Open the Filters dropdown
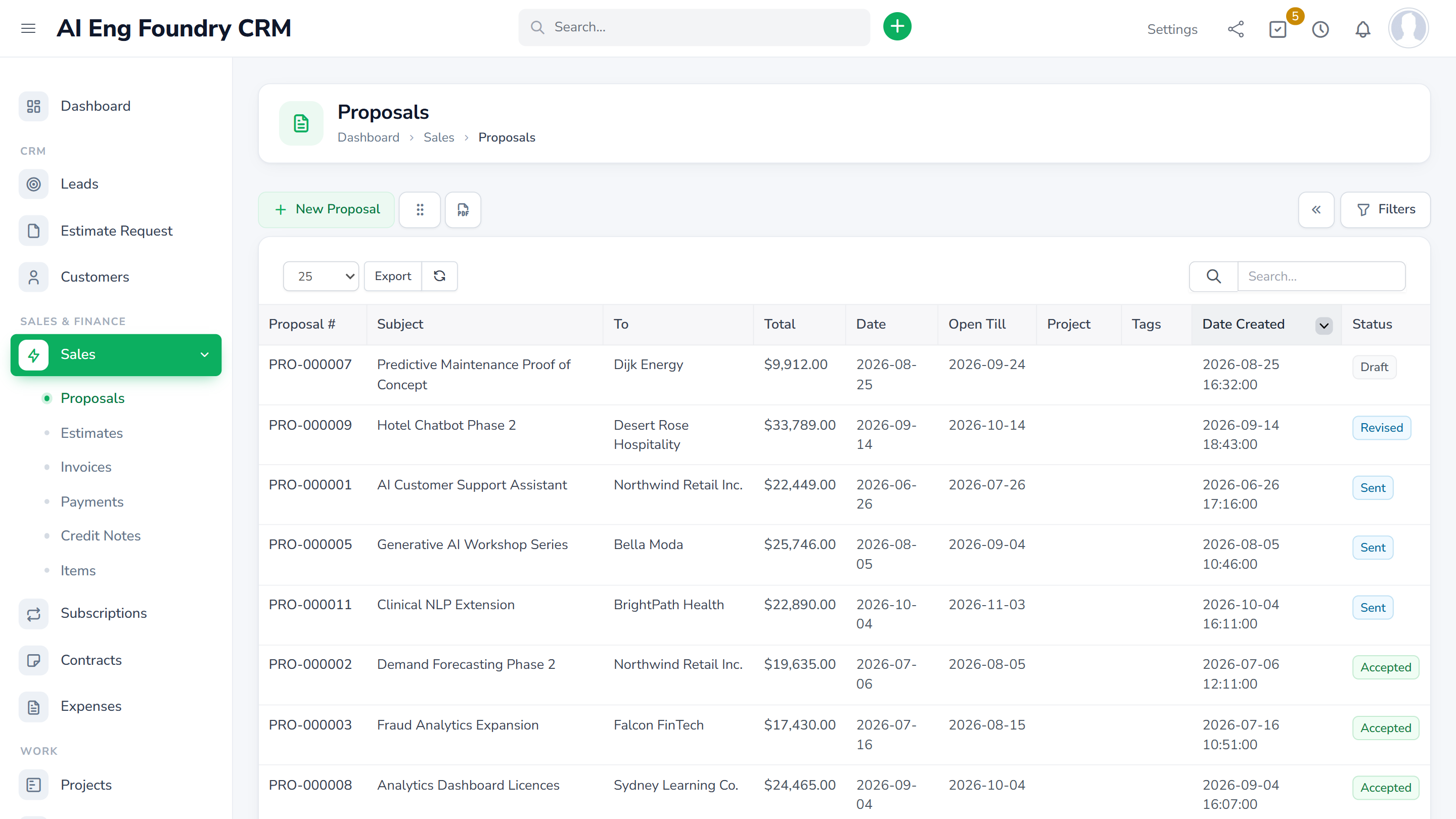The height and width of the screenshot is (819, 1456). pos(1385,210)
